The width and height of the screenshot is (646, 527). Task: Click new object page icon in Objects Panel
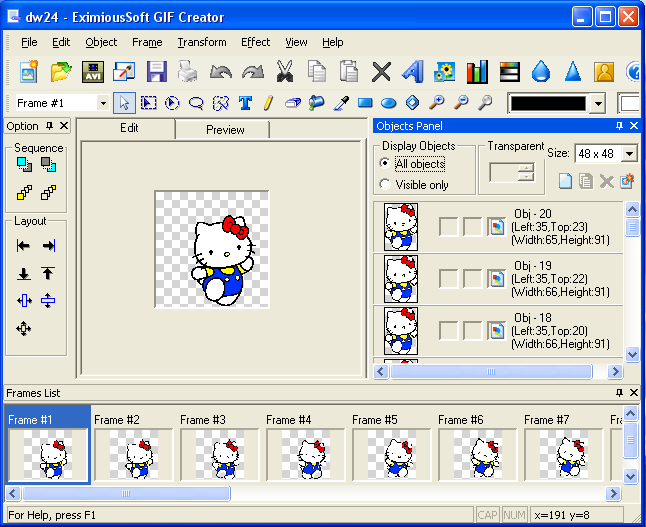click(x=565, y=181)
